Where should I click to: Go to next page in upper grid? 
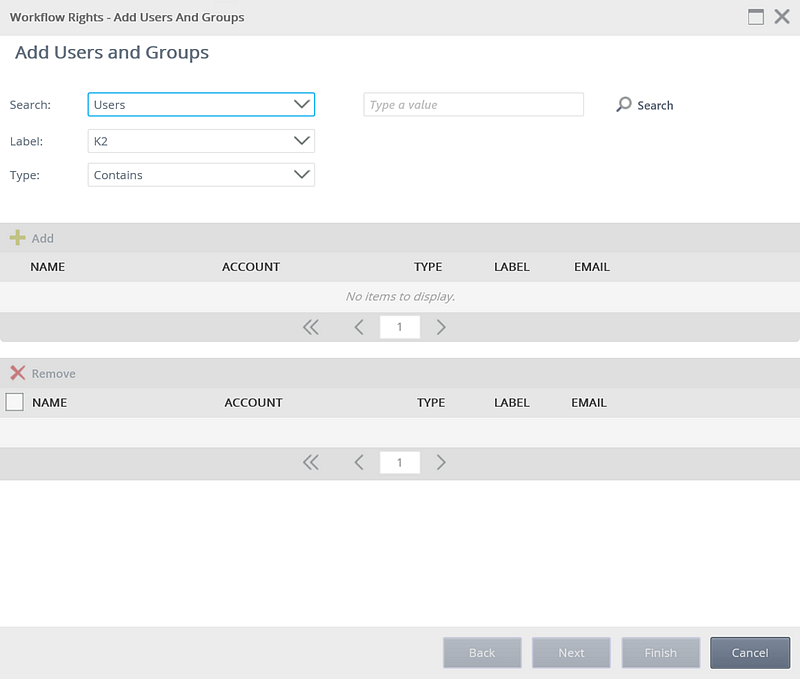point(441,327)
